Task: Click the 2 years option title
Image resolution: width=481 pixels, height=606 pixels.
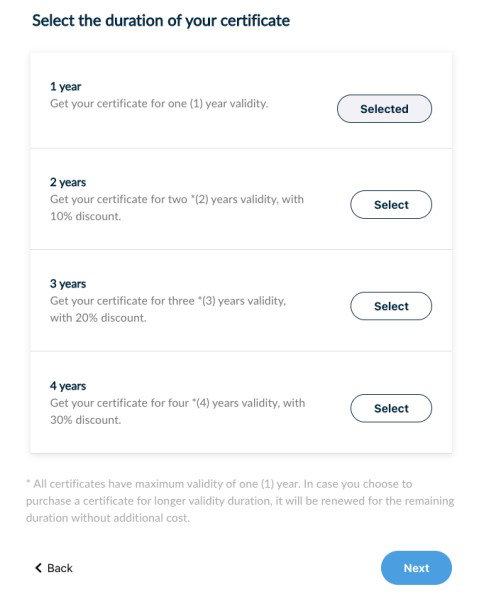Action: 68,182
